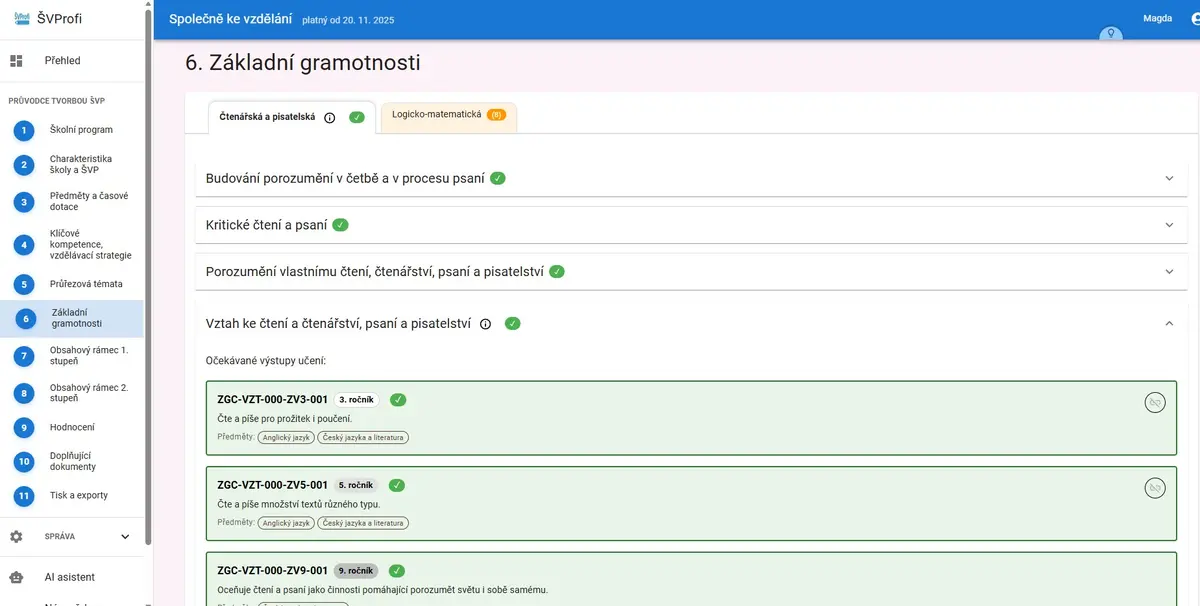Select step 8 circle Obsahový rámec 2. stupeň

[24, 393]
